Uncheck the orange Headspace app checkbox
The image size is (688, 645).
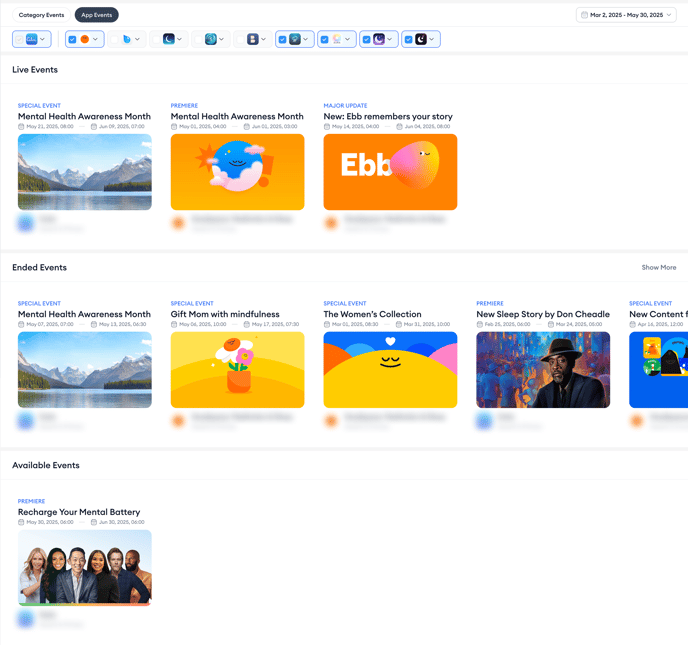click(x=72, y=39)
